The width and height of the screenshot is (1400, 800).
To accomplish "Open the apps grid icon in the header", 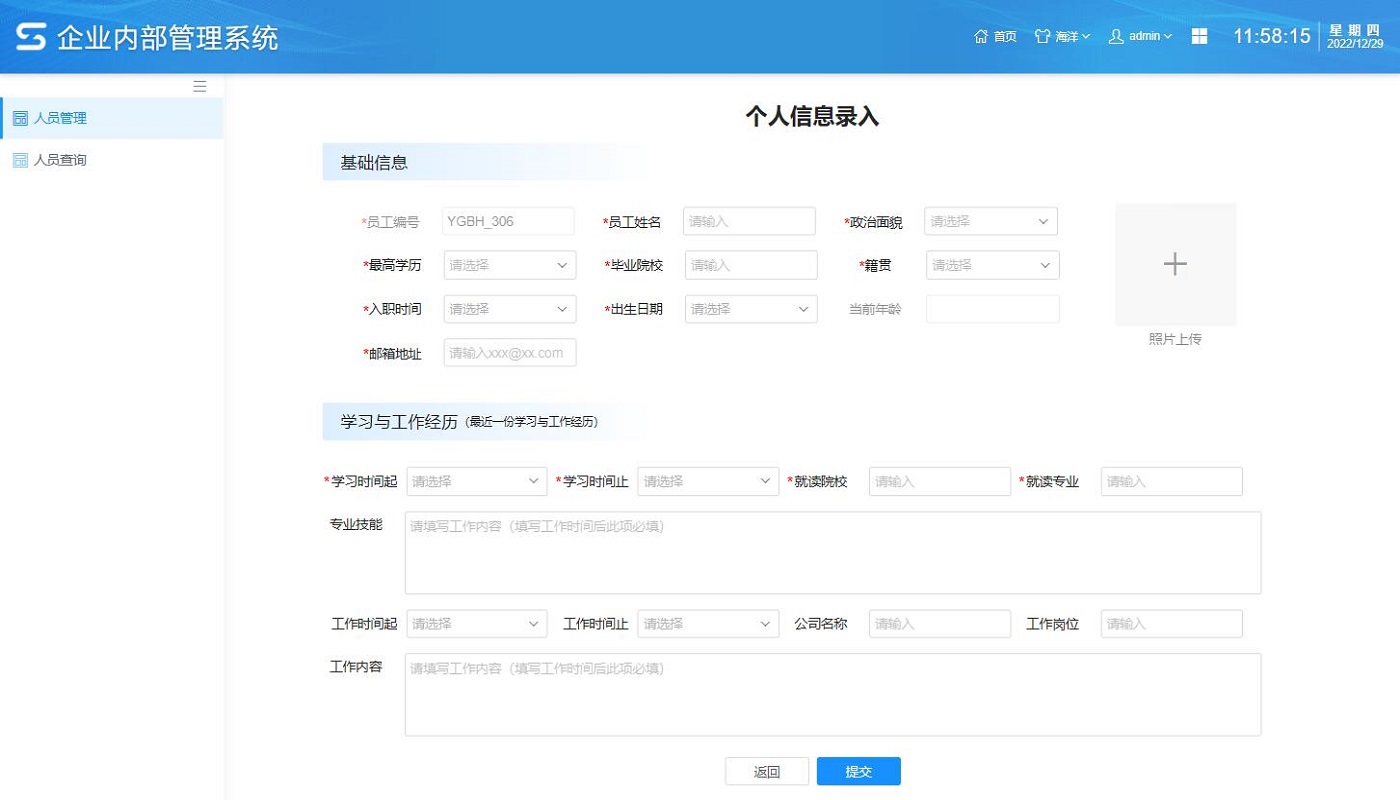I will pyautogui.click(x=1198, y=36).
